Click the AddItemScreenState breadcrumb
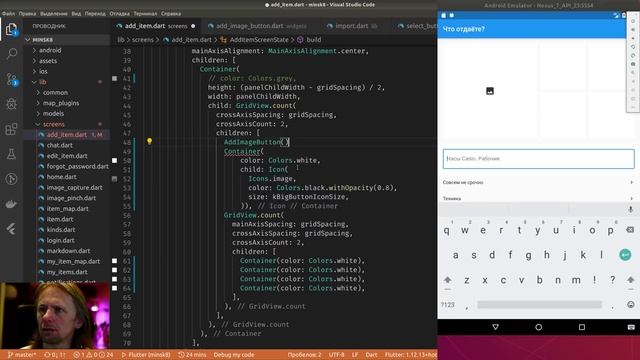Screen dimensions: 640x360 (x=259, y=40)
